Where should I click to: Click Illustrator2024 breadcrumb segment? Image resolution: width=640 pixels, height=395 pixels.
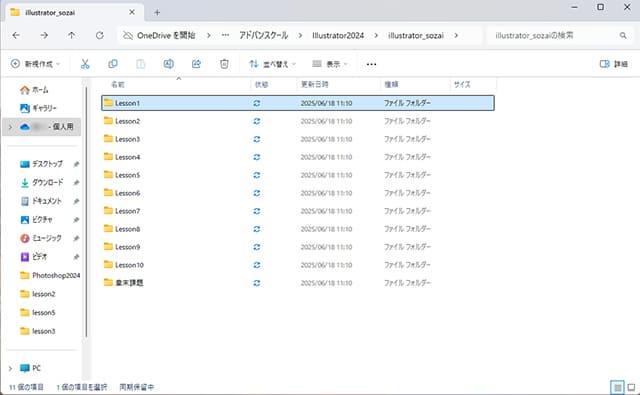tap(338, 36)
